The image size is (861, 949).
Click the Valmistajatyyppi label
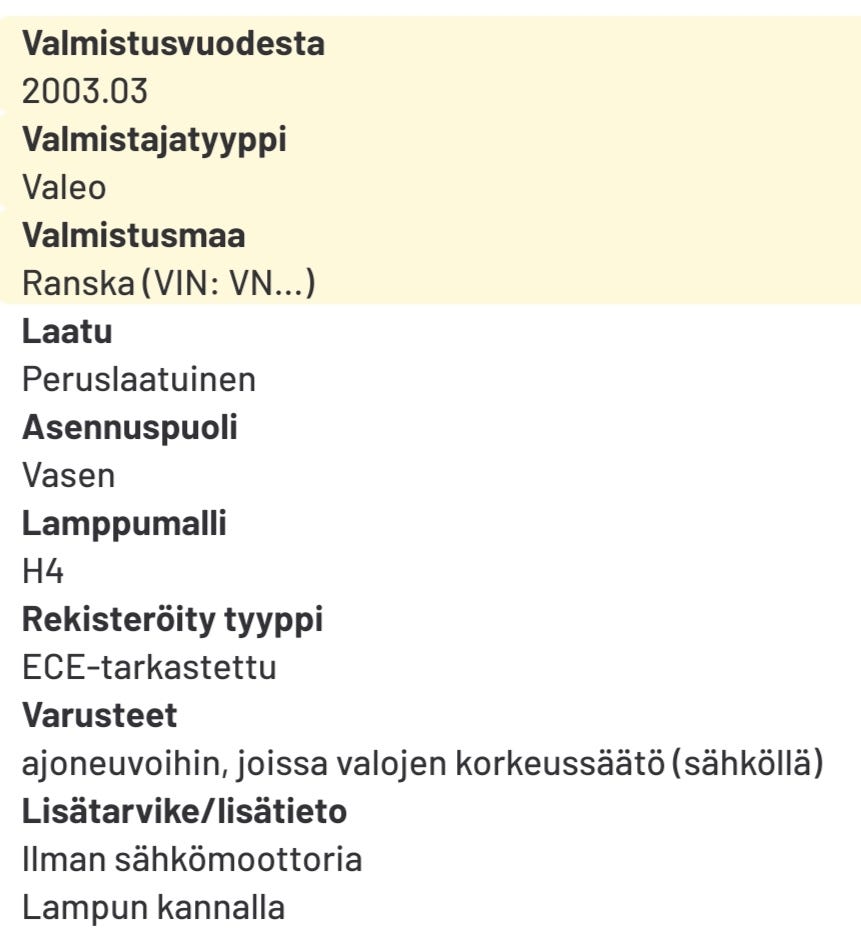pos(154,140)
